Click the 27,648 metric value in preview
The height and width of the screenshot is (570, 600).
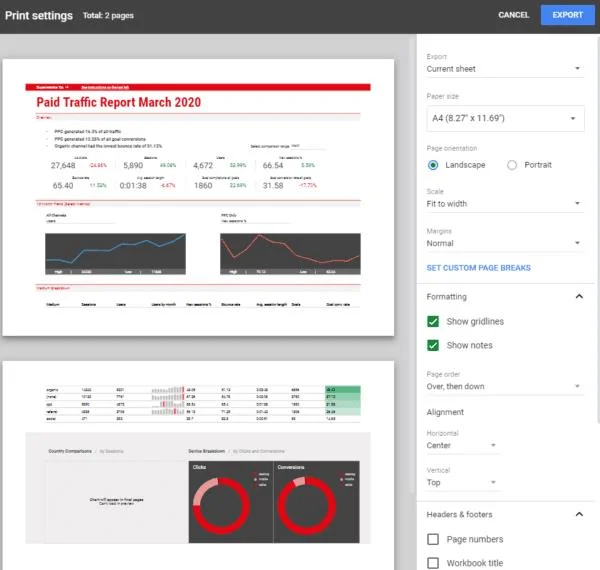(63, 165)
